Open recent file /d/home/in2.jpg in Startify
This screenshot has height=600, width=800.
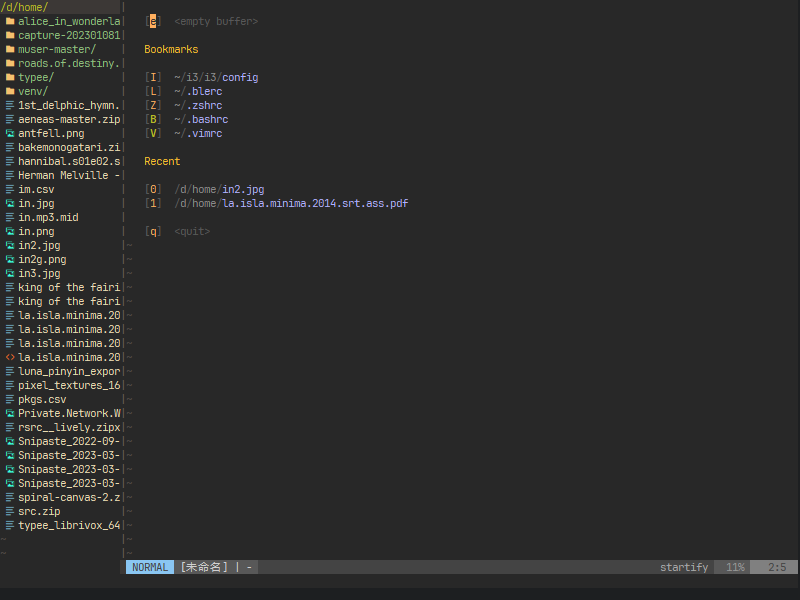point(219,189)
